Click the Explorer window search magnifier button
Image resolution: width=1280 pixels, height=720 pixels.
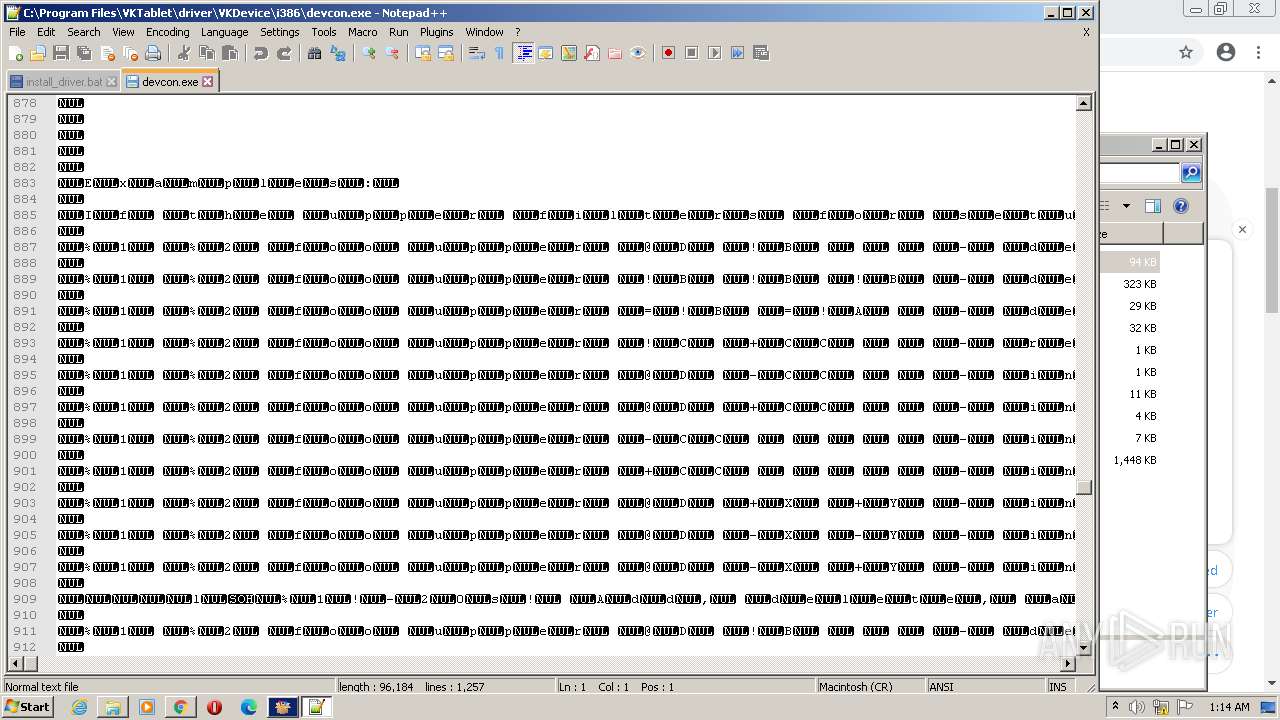coord(1191,173)
